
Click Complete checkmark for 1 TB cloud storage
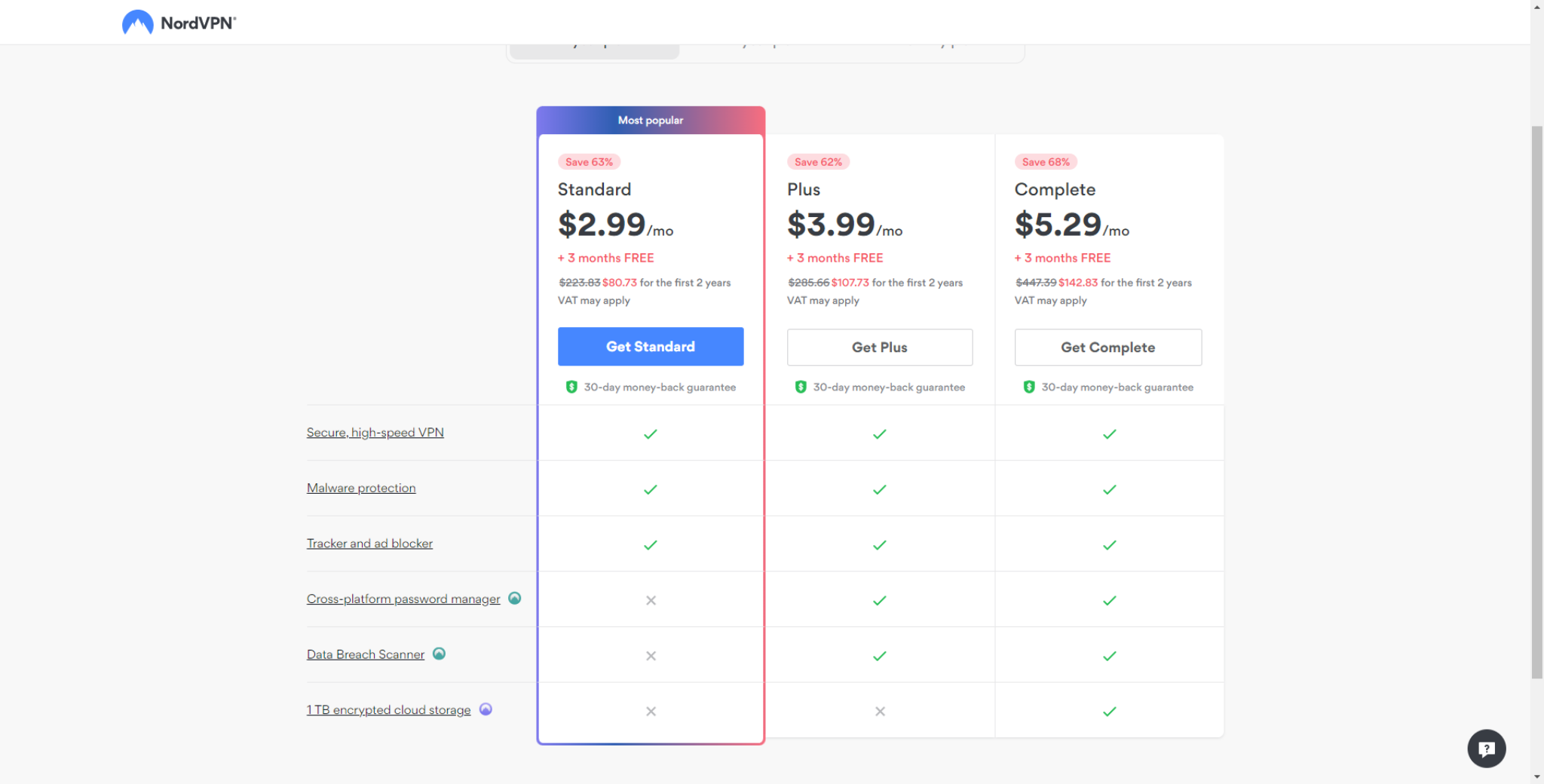coord(1109,711)
